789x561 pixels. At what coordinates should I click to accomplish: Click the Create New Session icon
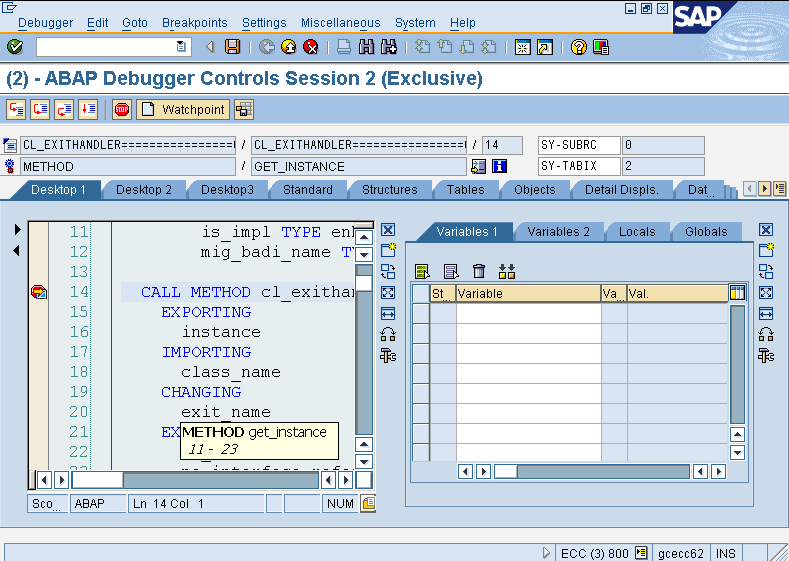(523, 47)
